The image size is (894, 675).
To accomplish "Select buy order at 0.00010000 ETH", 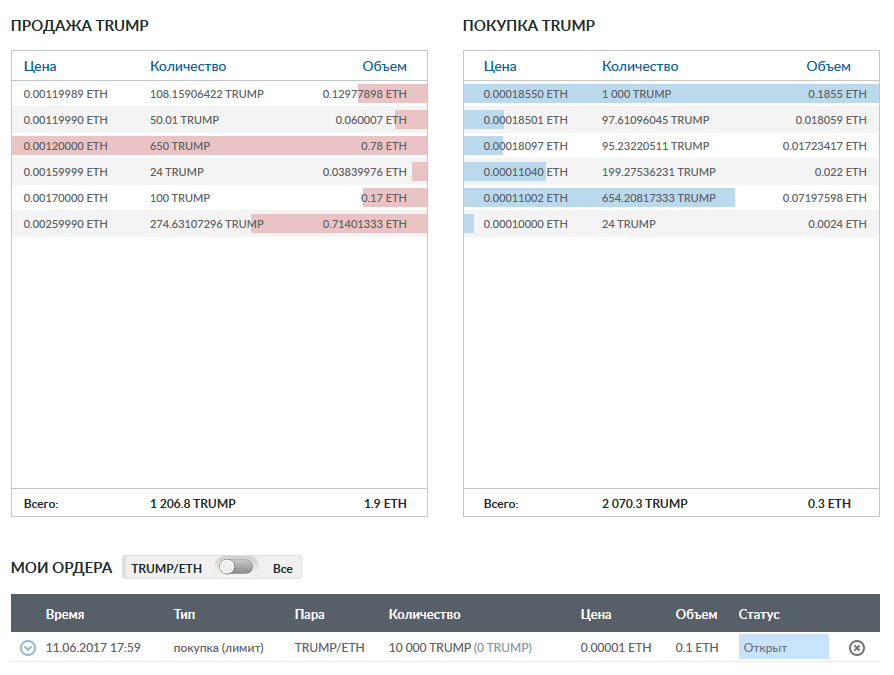I will coord(671,223).
